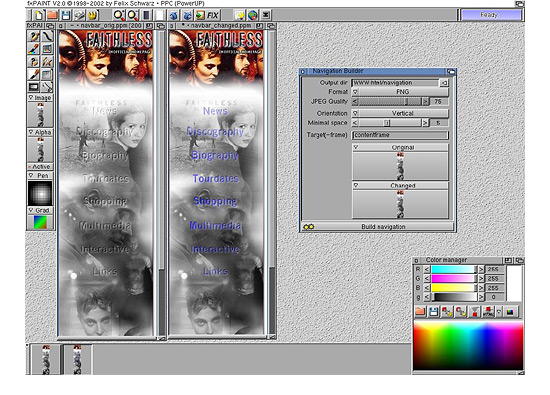Select first thumbnail in bottom image strip
The width and height of the screenshot is (550, 395).
(46, 359)
